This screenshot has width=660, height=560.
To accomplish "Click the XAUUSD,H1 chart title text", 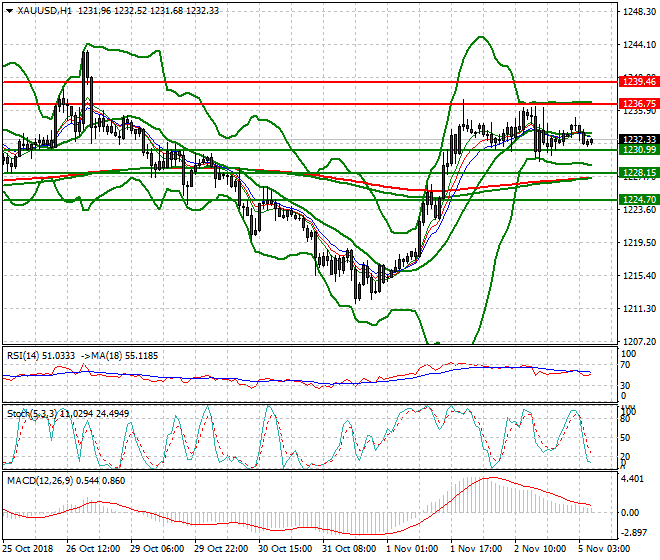I will point(44,11).
